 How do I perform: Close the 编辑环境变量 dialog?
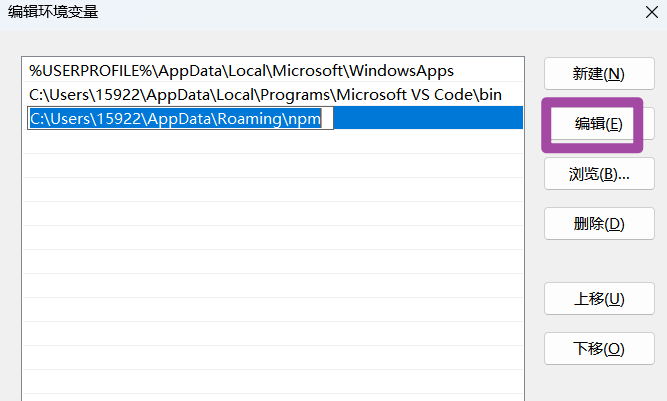(x=652, y=12)
